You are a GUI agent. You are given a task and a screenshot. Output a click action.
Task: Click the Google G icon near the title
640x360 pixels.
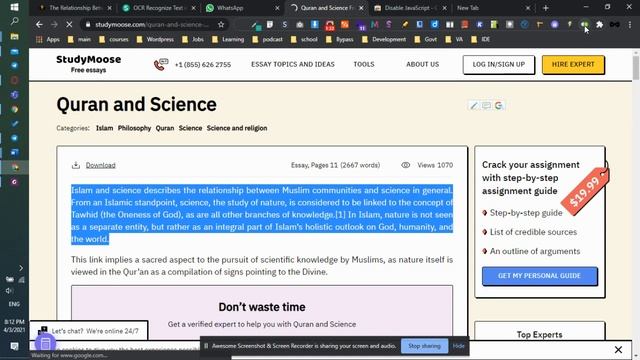[498, 106]
